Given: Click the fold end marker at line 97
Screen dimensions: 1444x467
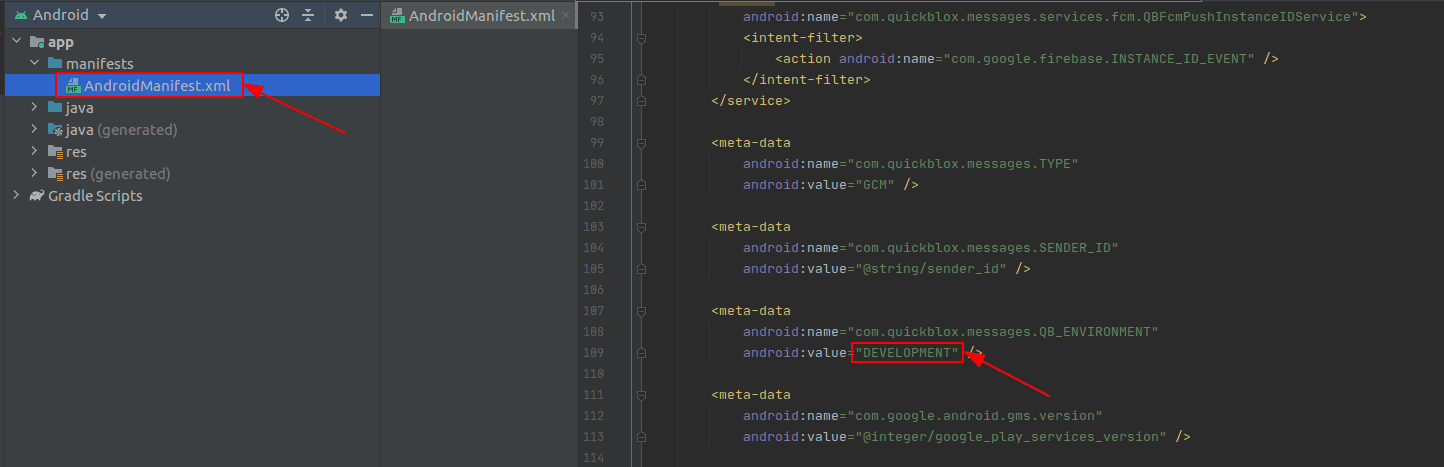Looking at the screenshot, I should pos(641,101).
